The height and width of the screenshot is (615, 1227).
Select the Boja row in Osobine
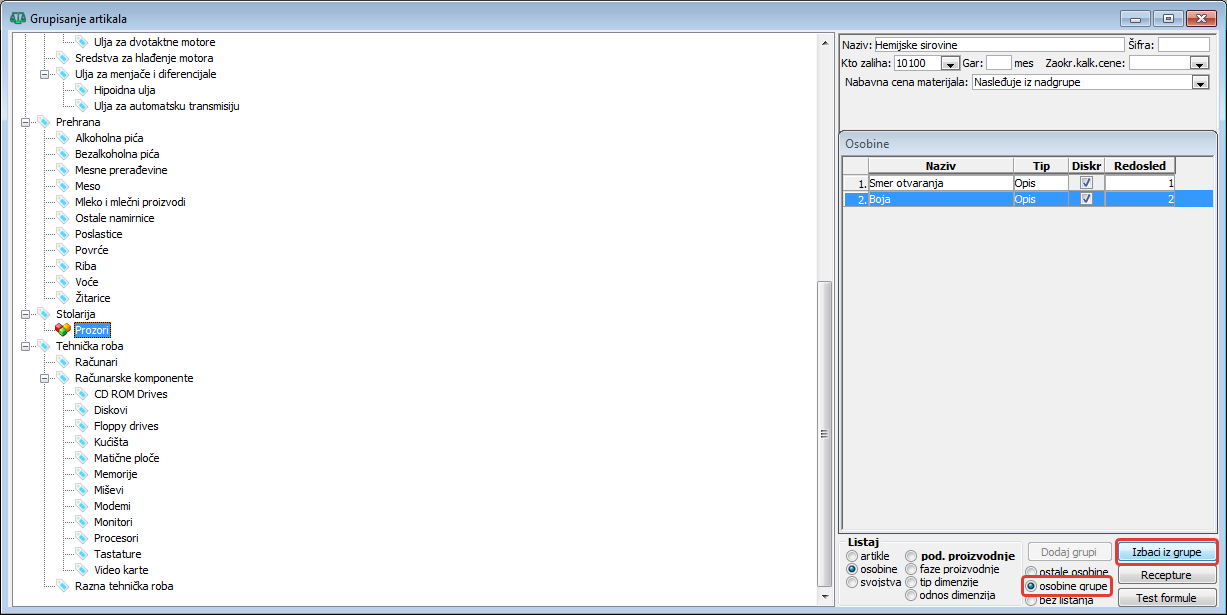pyautogui.click(x=940, y=199)
